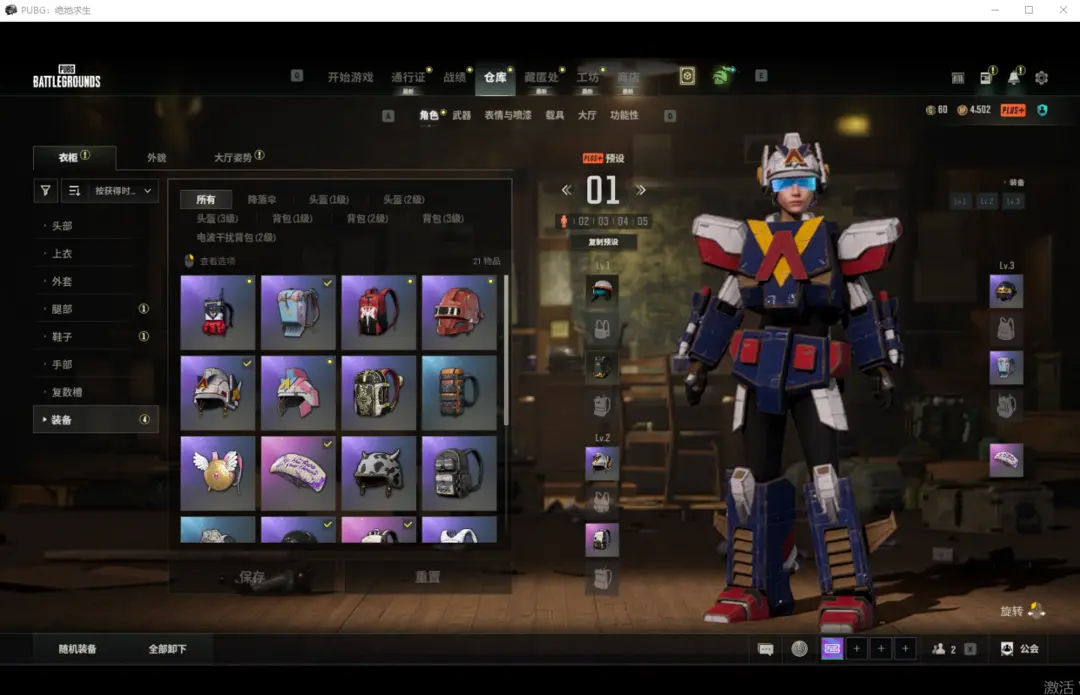The image size is (1080, 695).
Task: Expand the 复数槽 category
Action: coord(95,392)
